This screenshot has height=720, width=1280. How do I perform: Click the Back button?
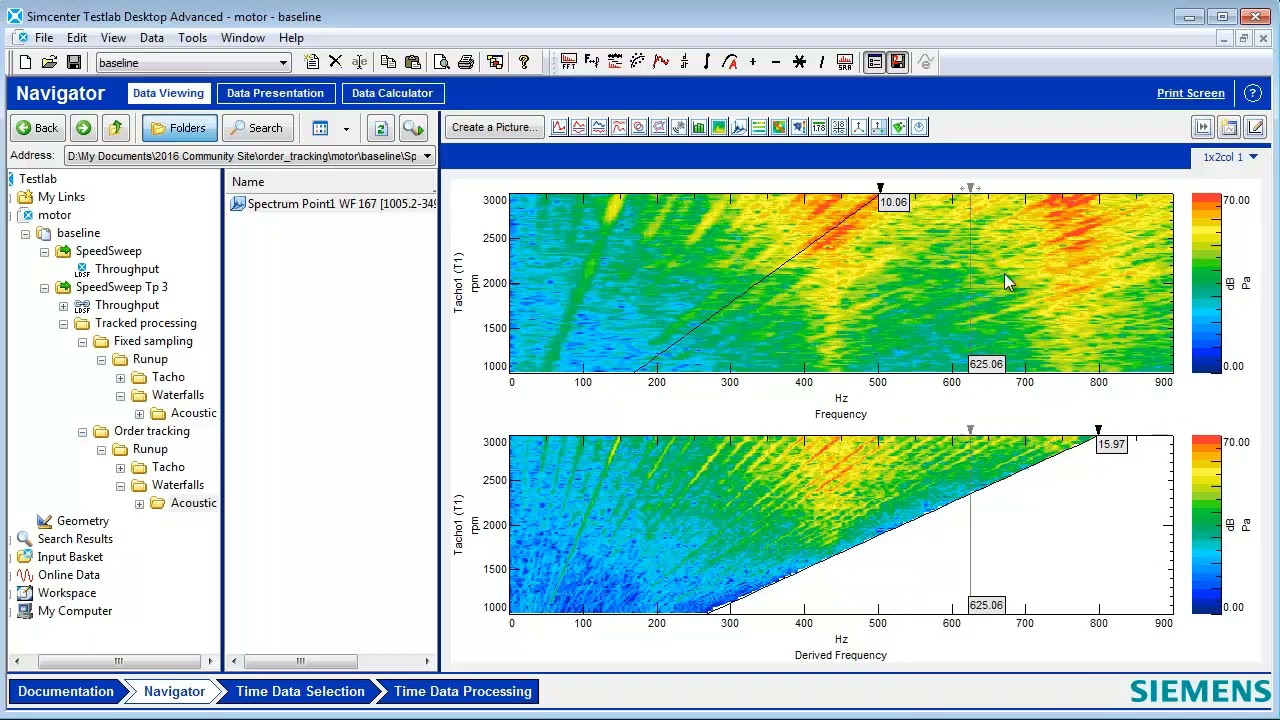pos(37,128)
